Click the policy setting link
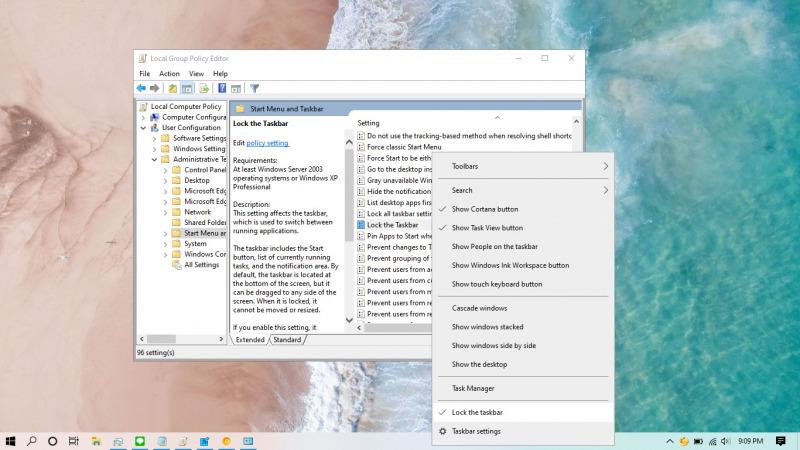Viewport: 800px width, 450px height. click(268, 143)
